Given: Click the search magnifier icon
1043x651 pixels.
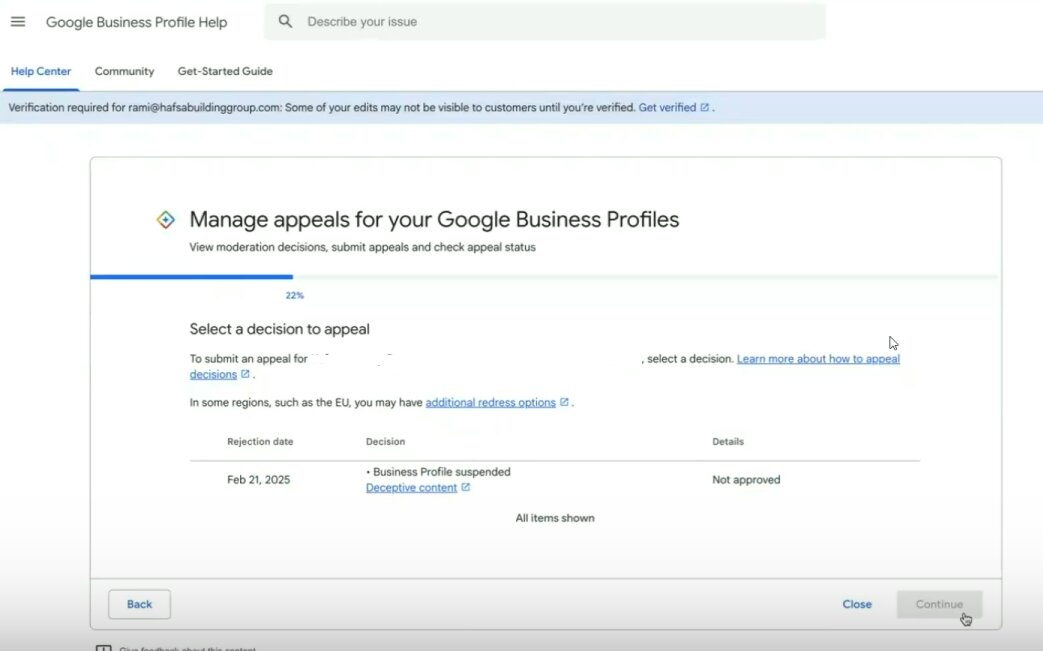Looking at the screenshot, I should pos(285,21).
